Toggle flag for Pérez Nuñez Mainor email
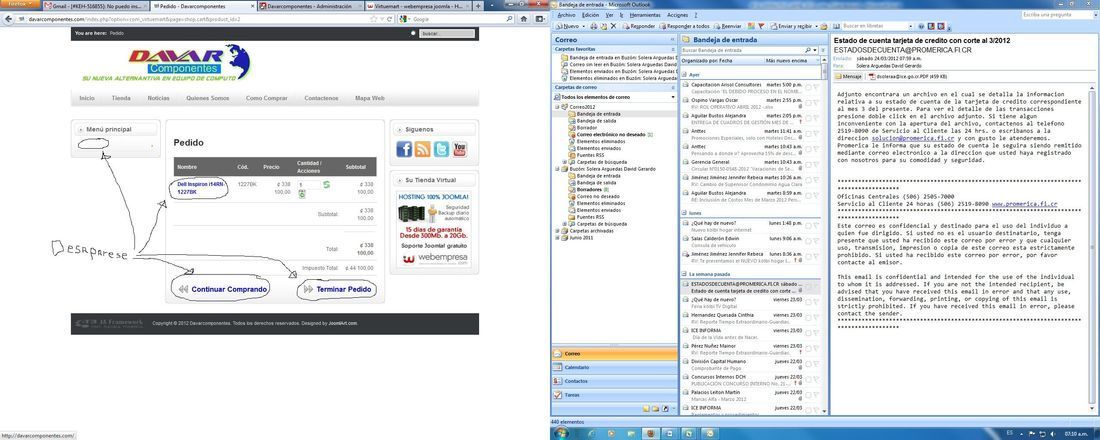Viewport: 1100px width, 440px height. 816,347
